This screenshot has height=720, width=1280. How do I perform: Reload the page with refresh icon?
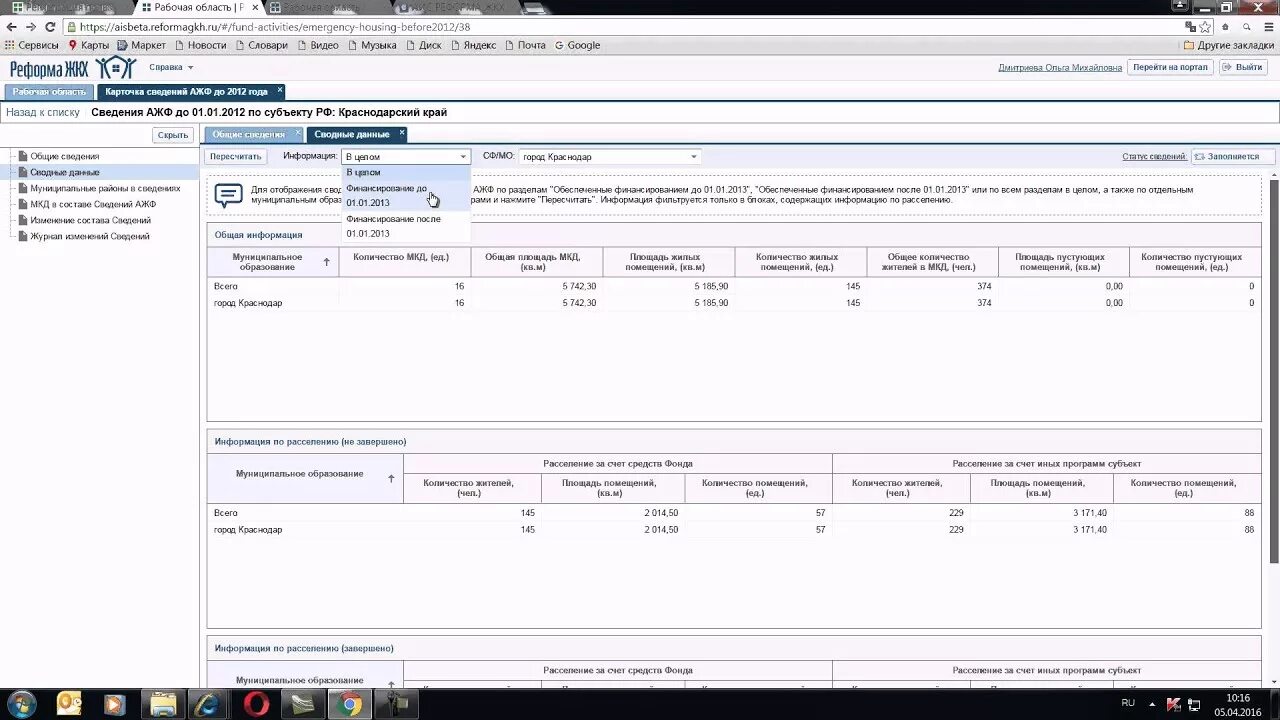(50, 27)
